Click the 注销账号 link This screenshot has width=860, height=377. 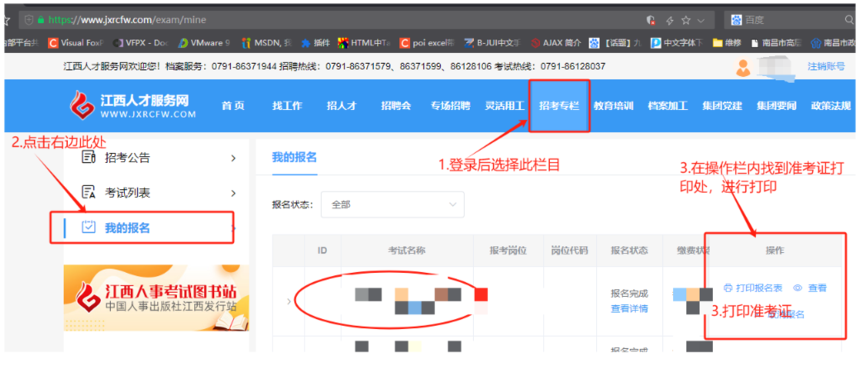coord(826,66)
